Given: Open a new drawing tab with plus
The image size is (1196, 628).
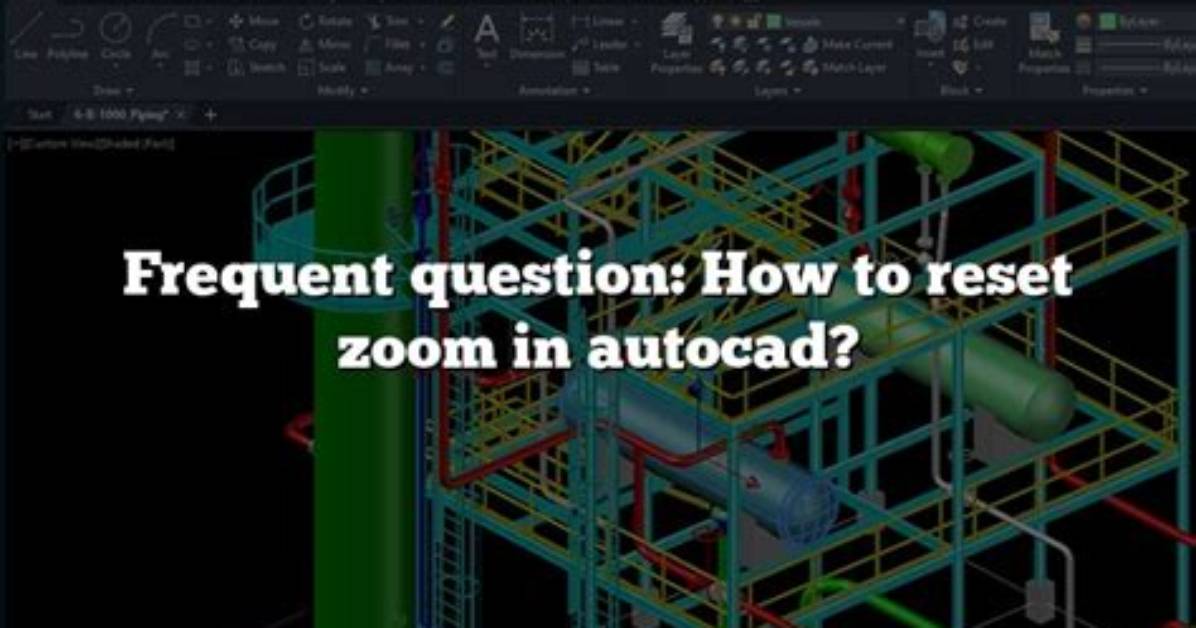Looking at the screenshot, I should point(211,115).
